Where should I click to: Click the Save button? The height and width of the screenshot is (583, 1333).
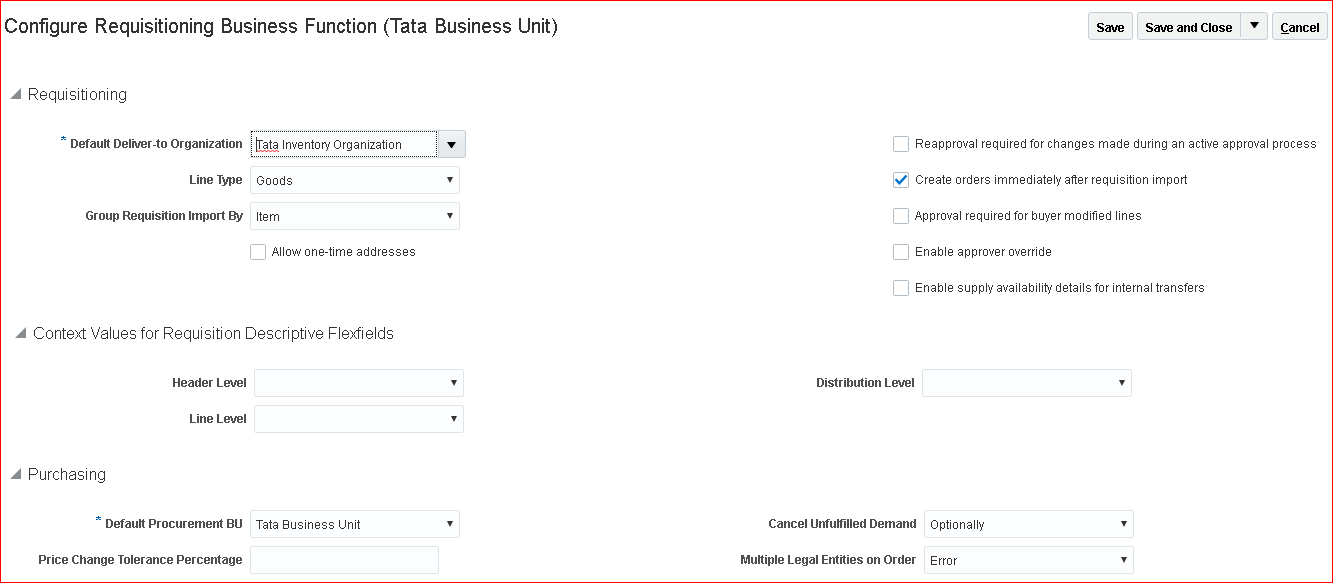tap(1110, 27)
